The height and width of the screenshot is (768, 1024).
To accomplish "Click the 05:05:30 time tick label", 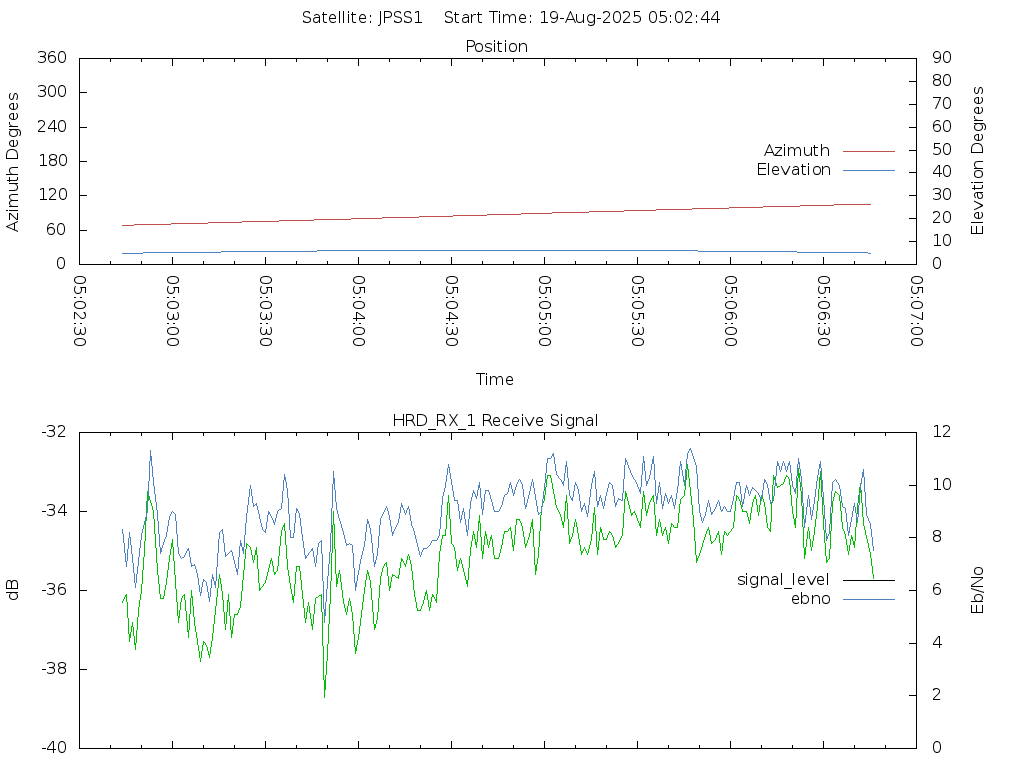I will tap(637, 311).
